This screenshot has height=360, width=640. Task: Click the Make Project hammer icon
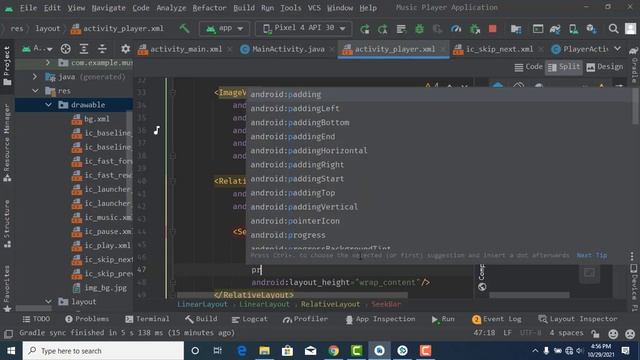point(184,28)
